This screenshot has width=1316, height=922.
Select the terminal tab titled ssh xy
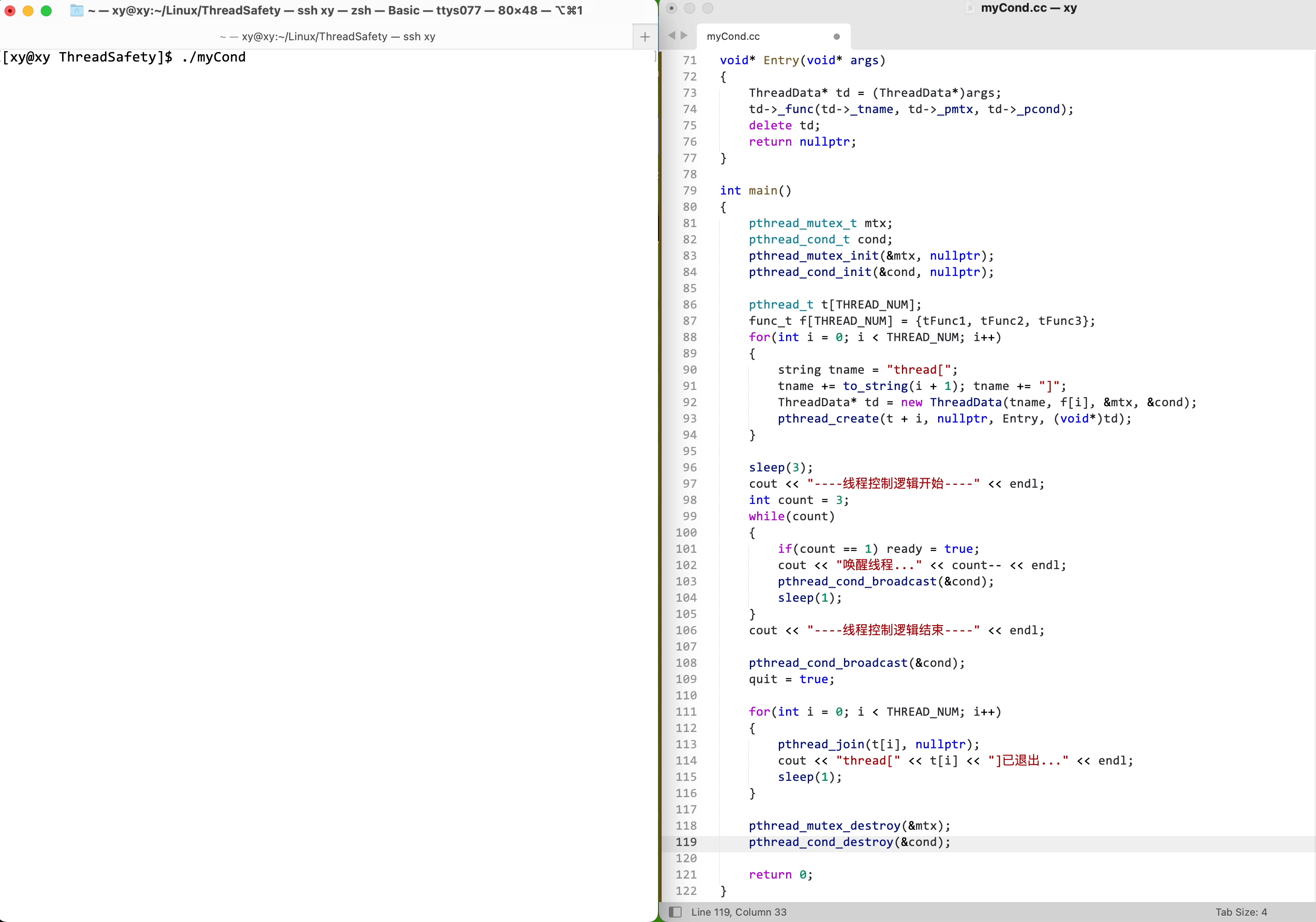coord(327,37)
